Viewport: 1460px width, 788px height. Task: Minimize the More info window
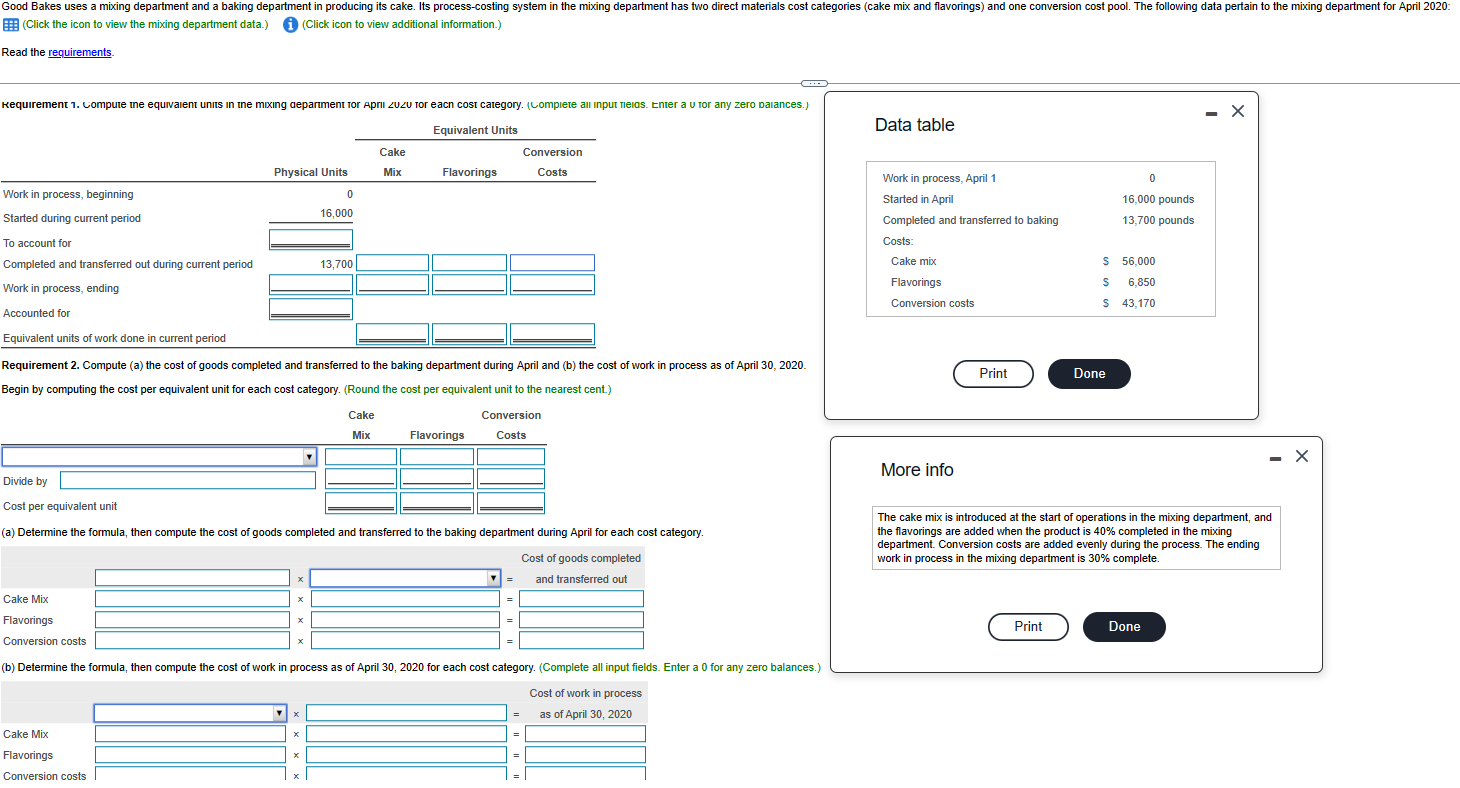point(1275,456)
